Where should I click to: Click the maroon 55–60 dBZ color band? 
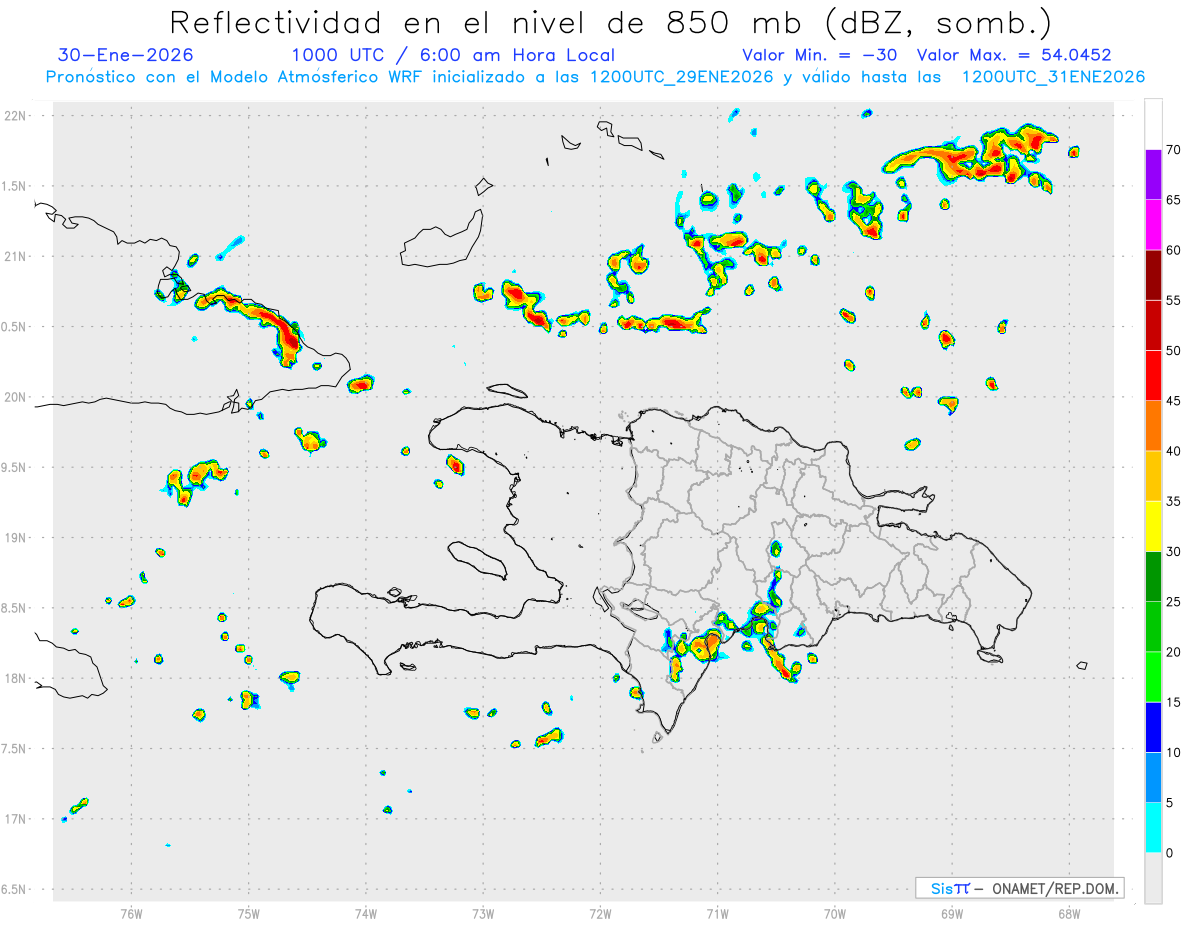[1153, 275]
